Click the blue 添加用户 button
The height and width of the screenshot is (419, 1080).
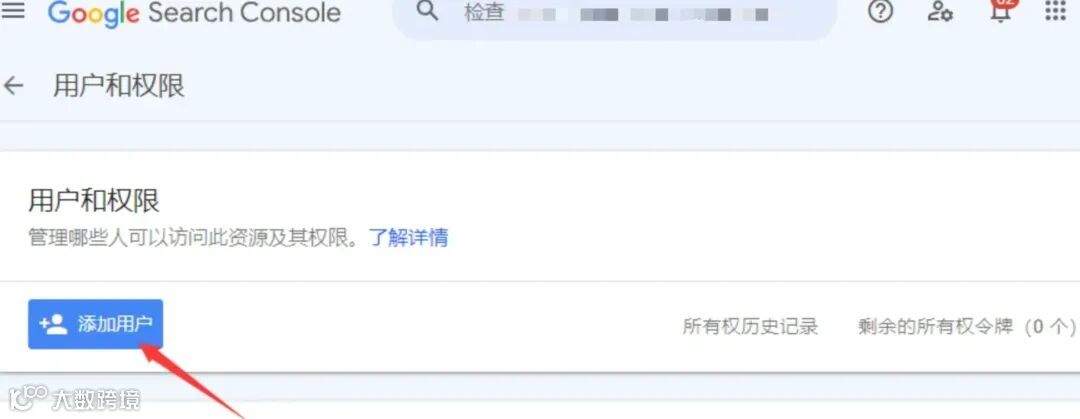[x=96, y=324]
